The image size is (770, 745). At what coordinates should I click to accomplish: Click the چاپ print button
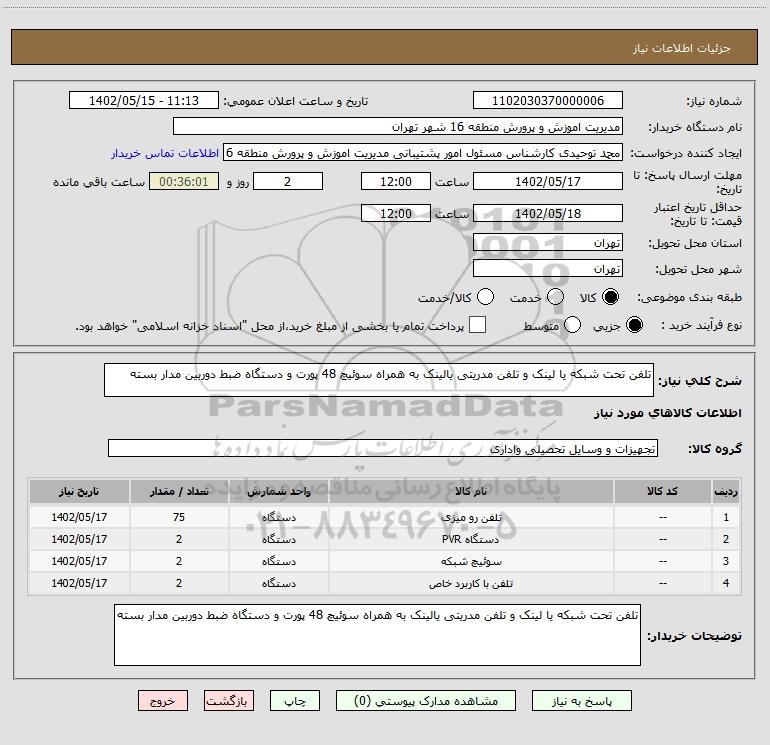(295, 701)
